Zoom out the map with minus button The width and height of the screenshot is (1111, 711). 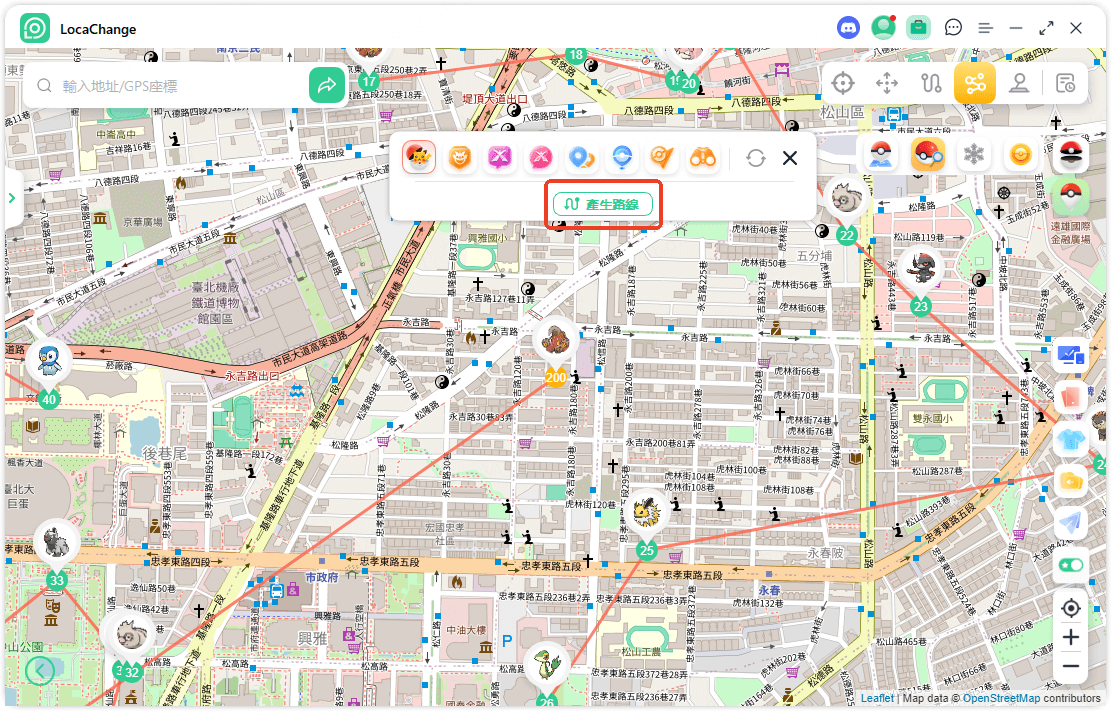1071,666
